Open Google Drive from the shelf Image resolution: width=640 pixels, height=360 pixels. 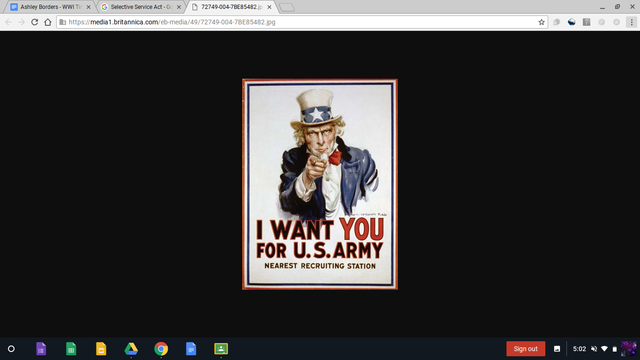(x=131, y=349)
